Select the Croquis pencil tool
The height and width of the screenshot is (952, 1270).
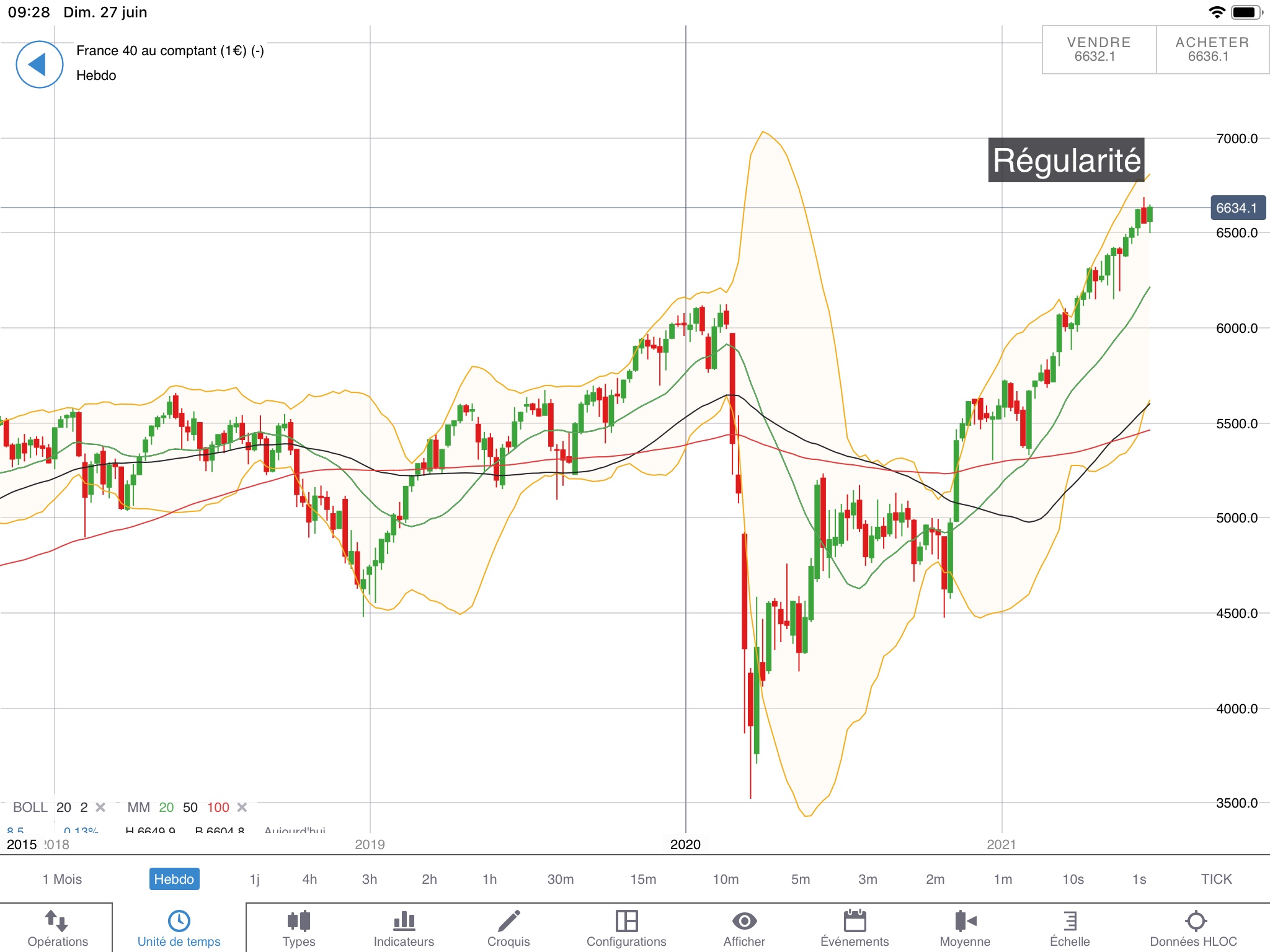(x=508, y=922)
